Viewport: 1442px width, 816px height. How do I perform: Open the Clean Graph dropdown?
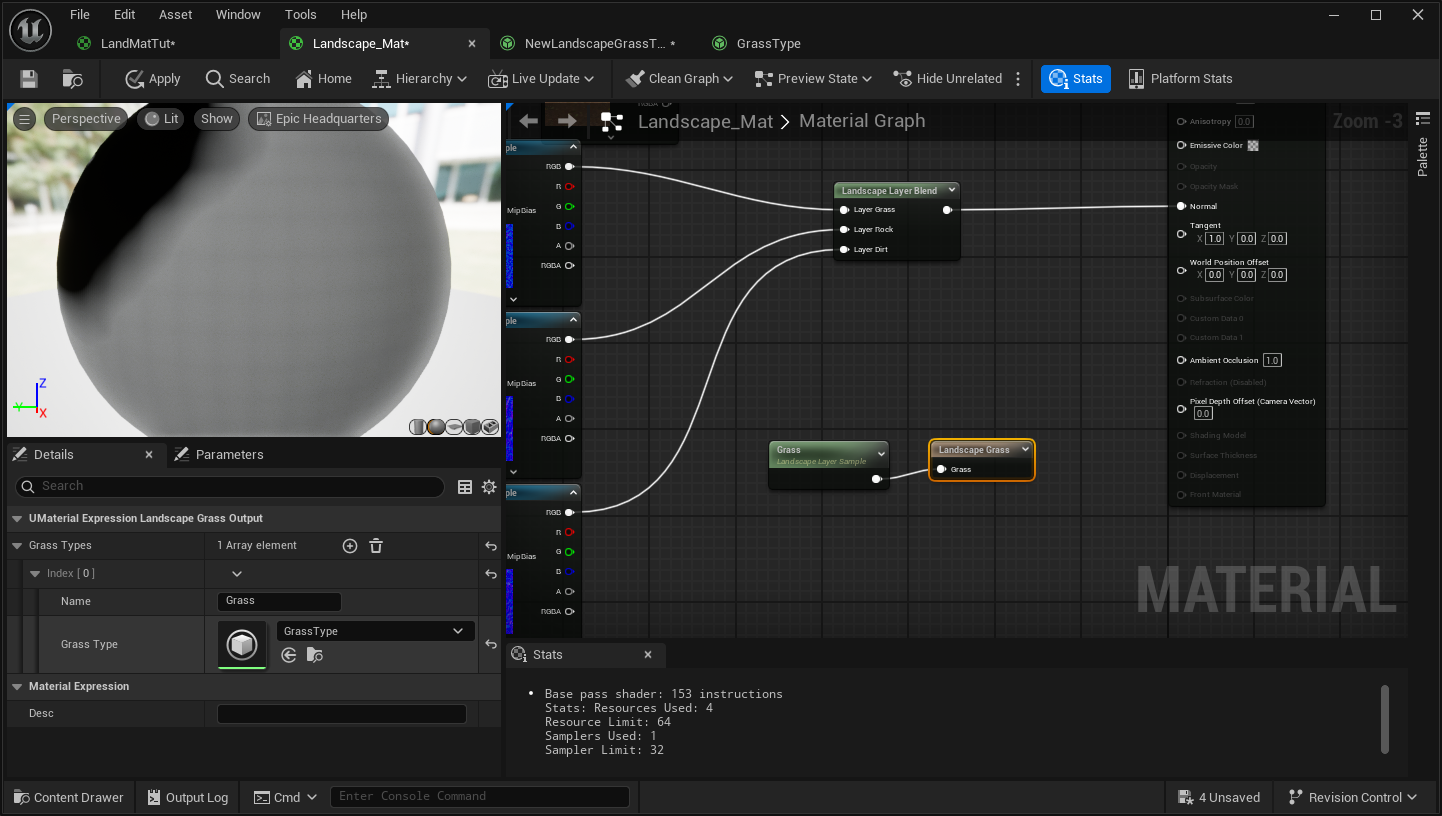pos(679,79)
